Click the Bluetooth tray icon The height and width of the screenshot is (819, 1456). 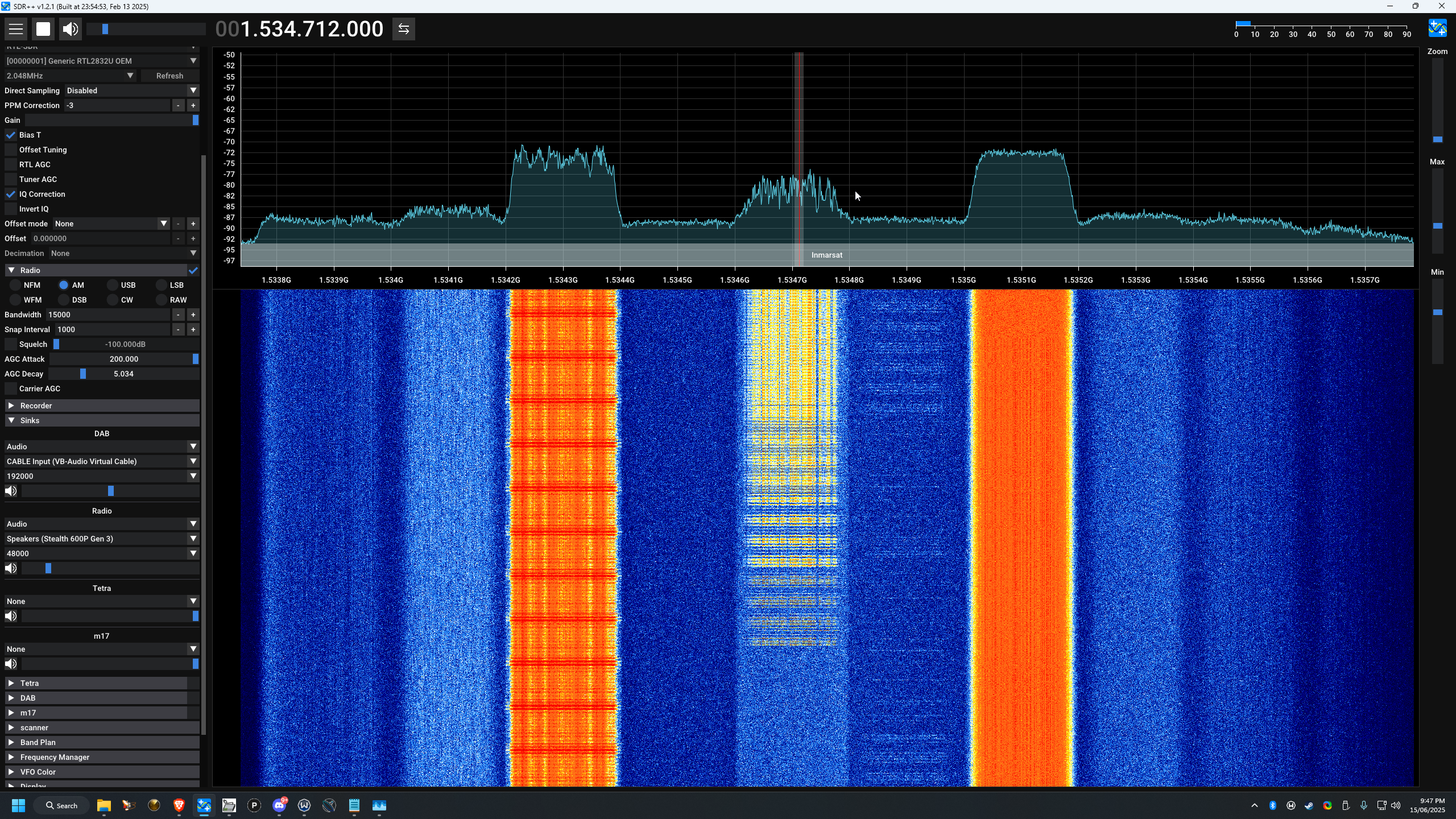coord(1273,805)
